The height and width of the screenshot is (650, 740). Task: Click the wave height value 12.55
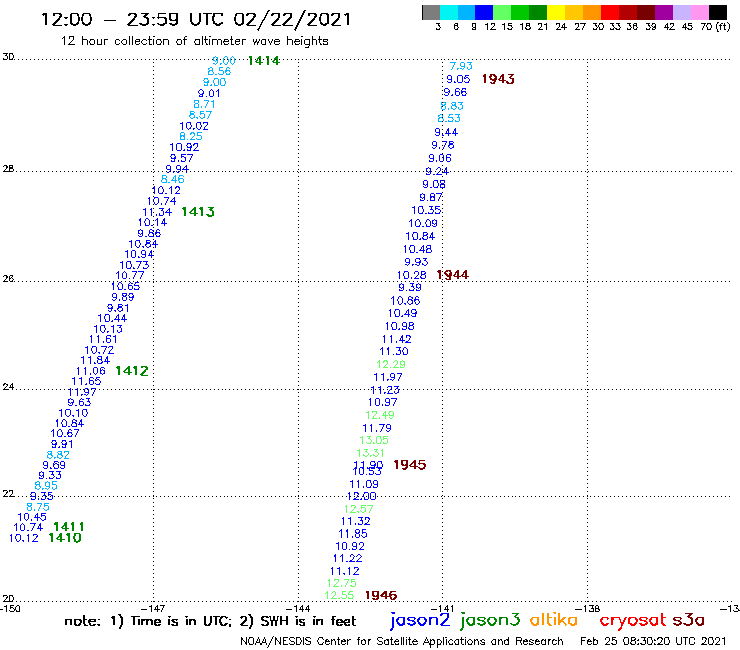[339, 596]
